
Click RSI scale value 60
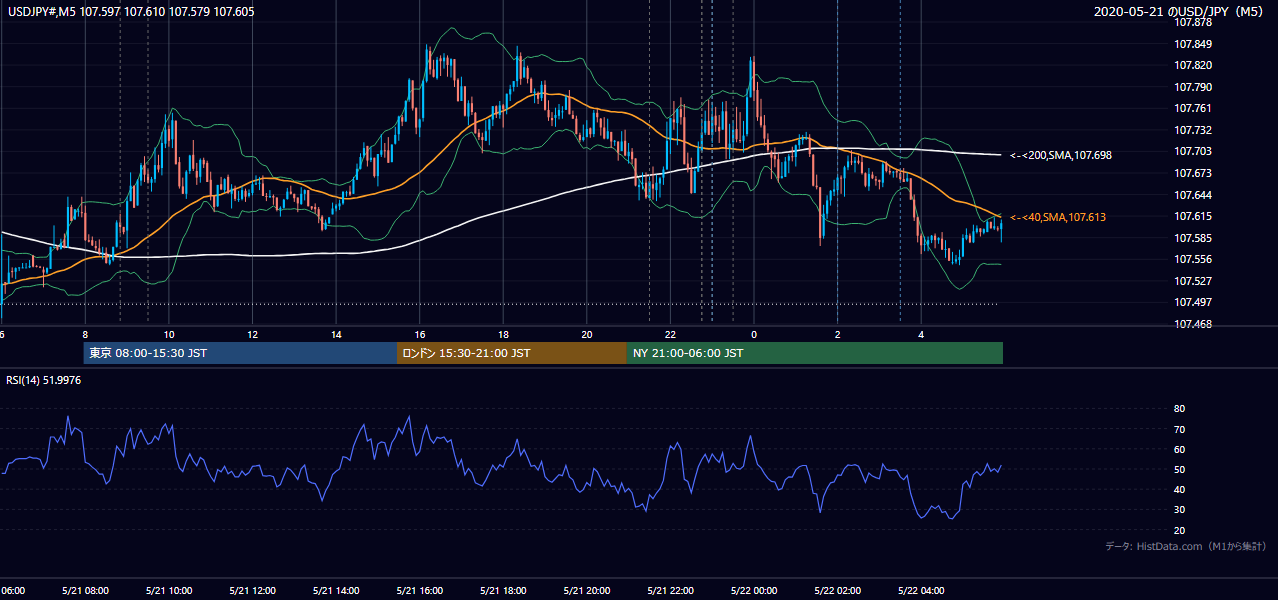[1179, 449]
